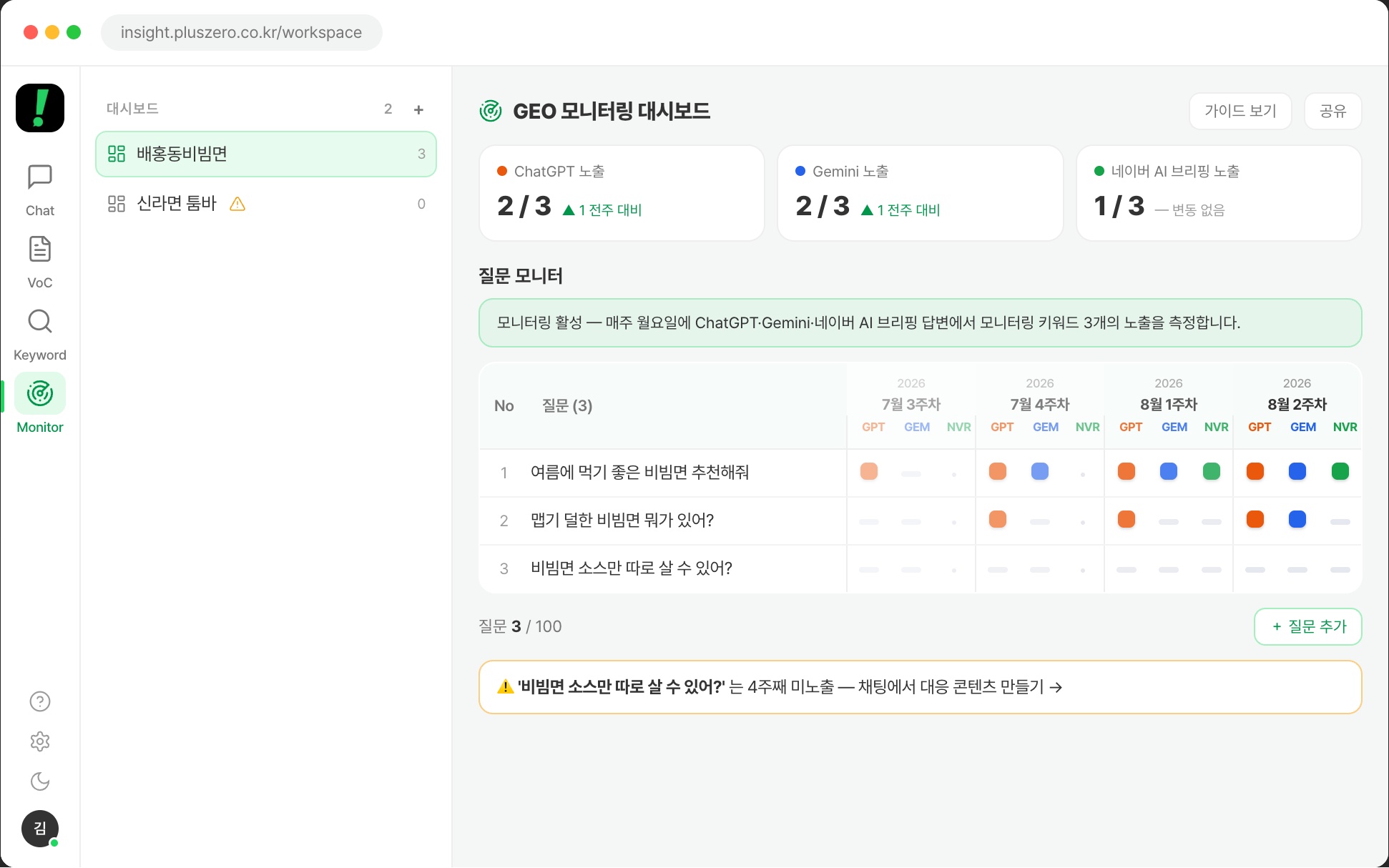This screenshot has height=868, width=1389.
Task: Open the Gemini 노출 stat card
Action: [x=920, y=193]
